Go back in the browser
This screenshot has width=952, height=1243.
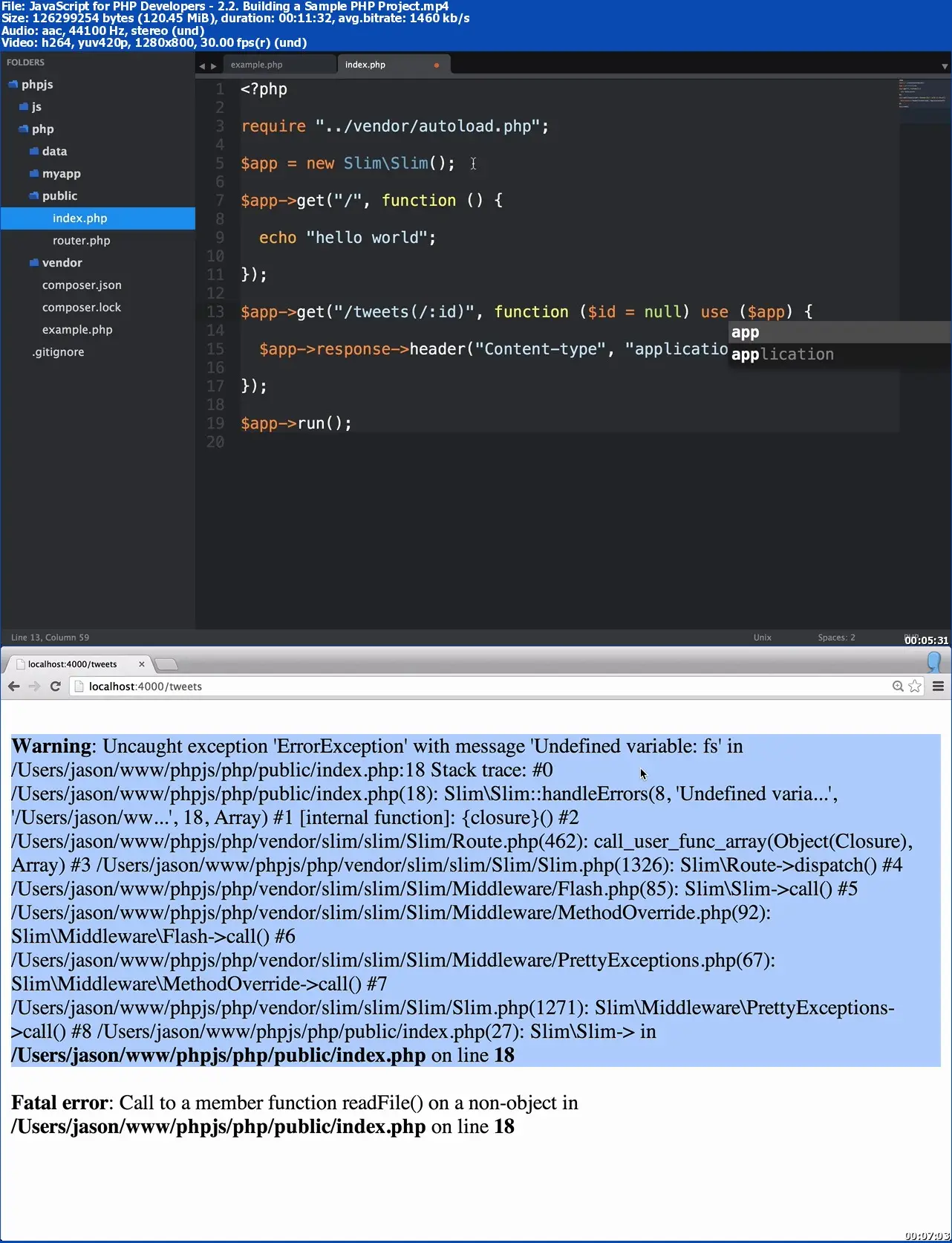(x=13, y=687)
